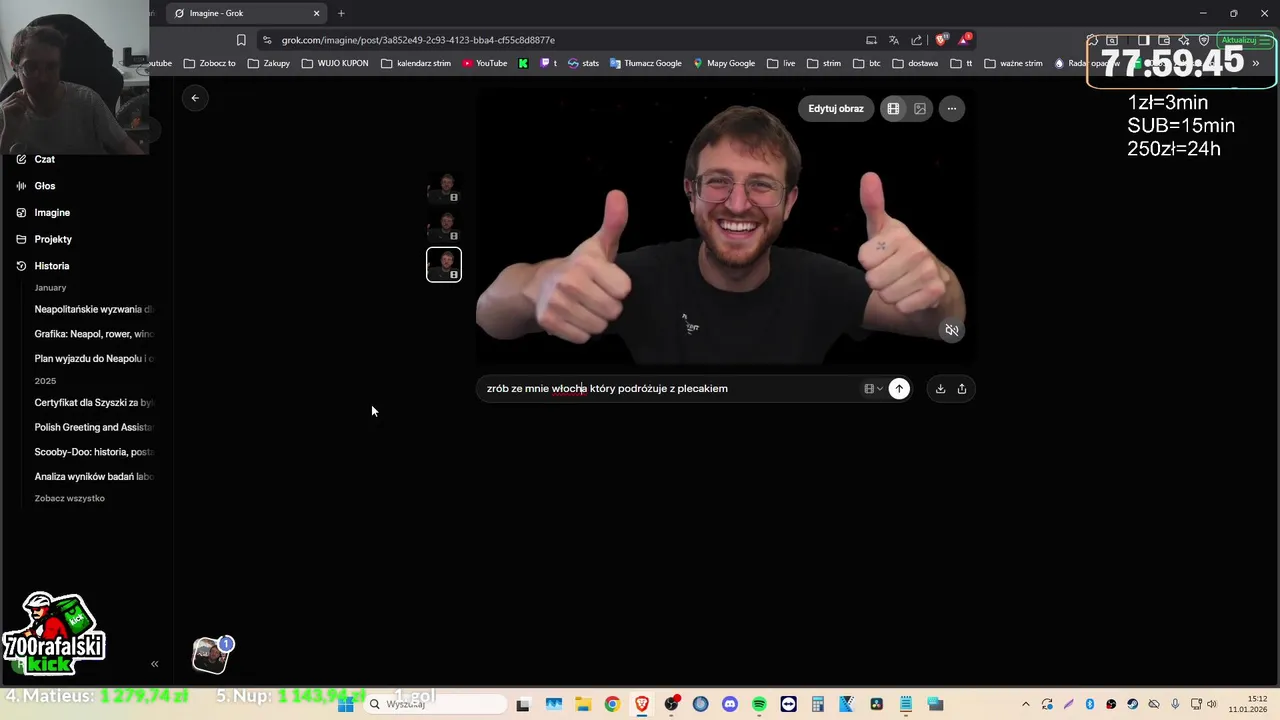1280x720 pixels.
Task: Switch to image mode icon beside video icon
Action: click(920, 109)
